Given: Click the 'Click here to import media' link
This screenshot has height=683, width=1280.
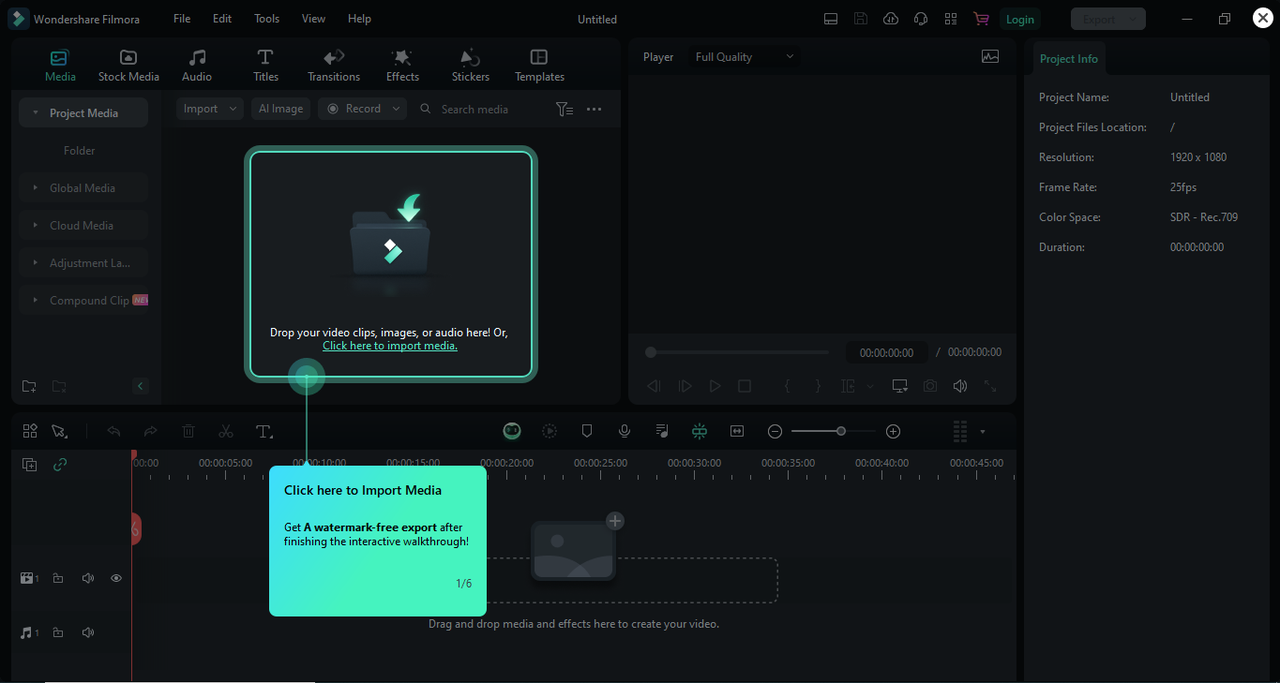Looking at the screenshot, I should (x=389, y=345).
